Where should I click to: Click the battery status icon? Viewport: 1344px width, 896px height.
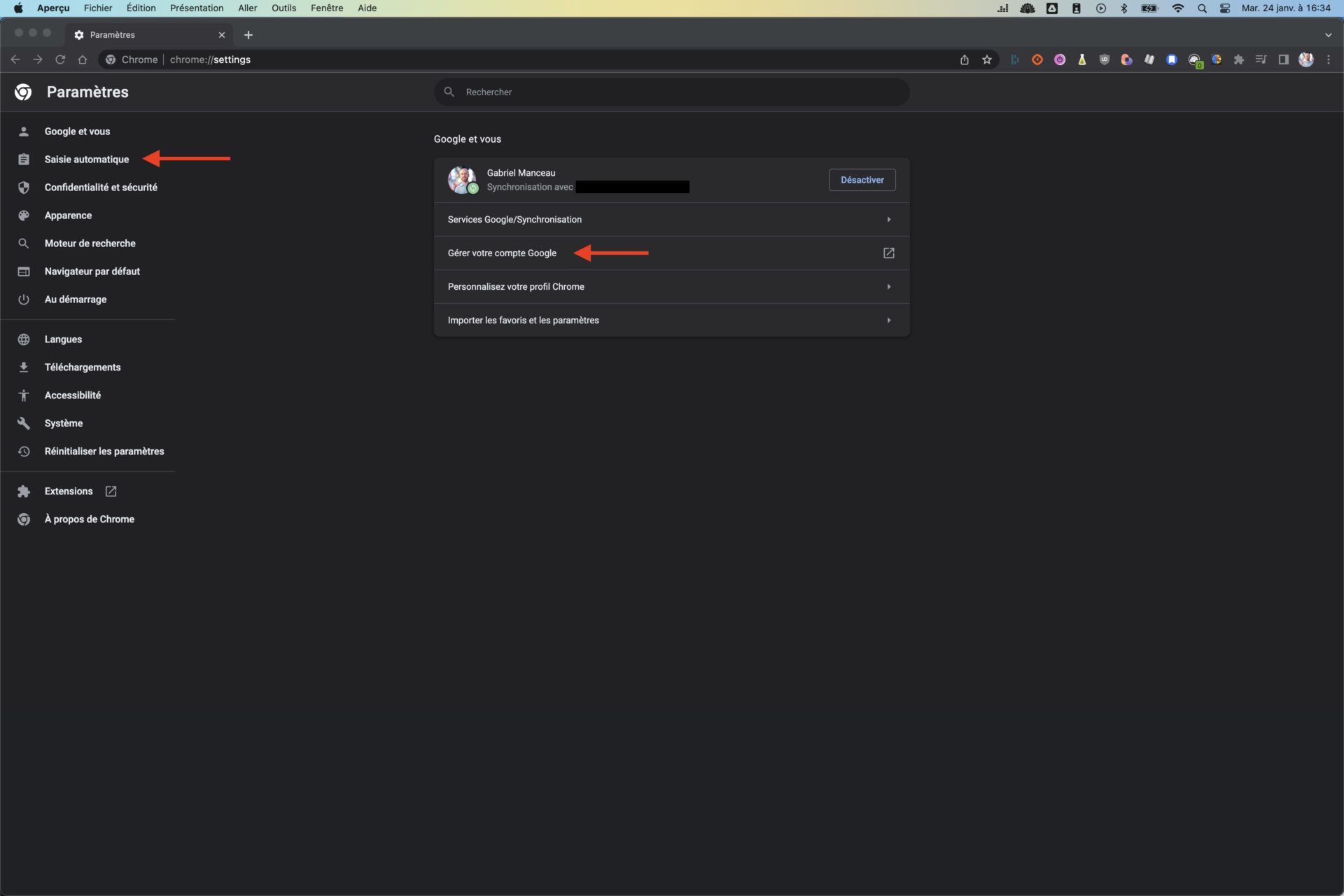[1149, 8]
